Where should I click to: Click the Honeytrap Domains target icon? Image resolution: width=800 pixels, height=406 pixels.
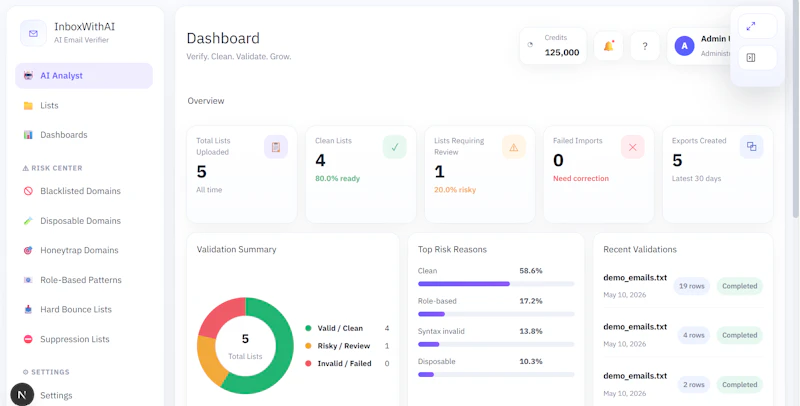tap(28, 250)
